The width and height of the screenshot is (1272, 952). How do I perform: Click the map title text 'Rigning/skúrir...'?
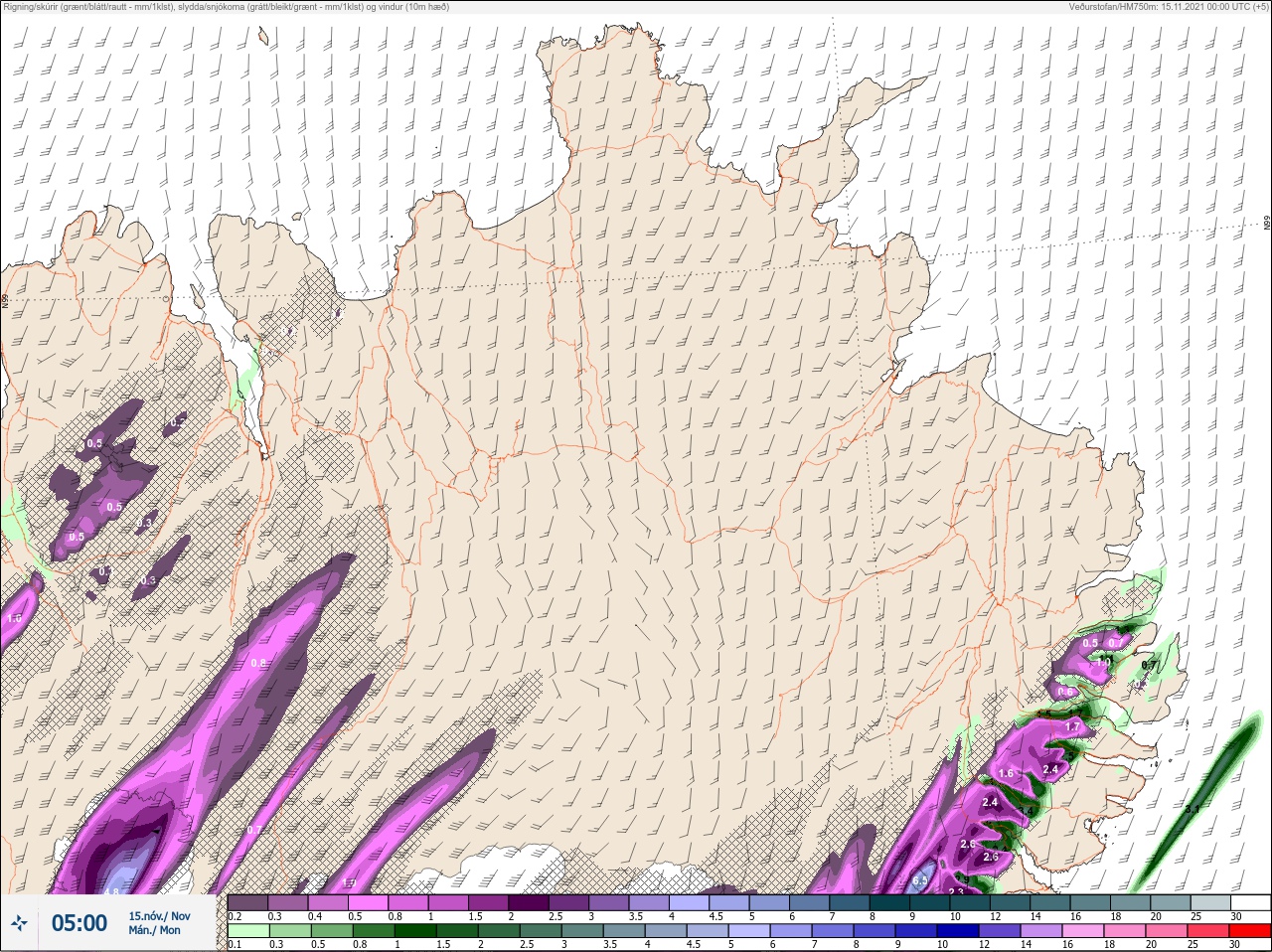[228, 6]
